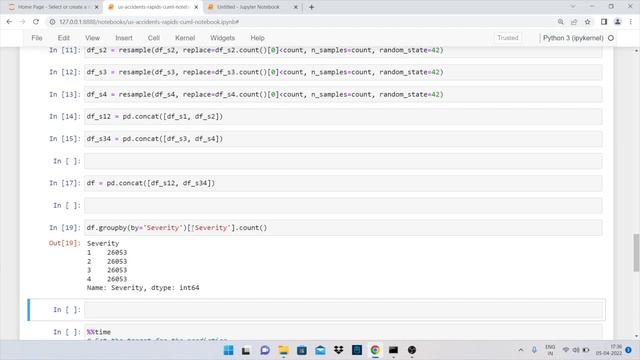
Task: Click the Trusted notebook button
Action: coord(508,38)
